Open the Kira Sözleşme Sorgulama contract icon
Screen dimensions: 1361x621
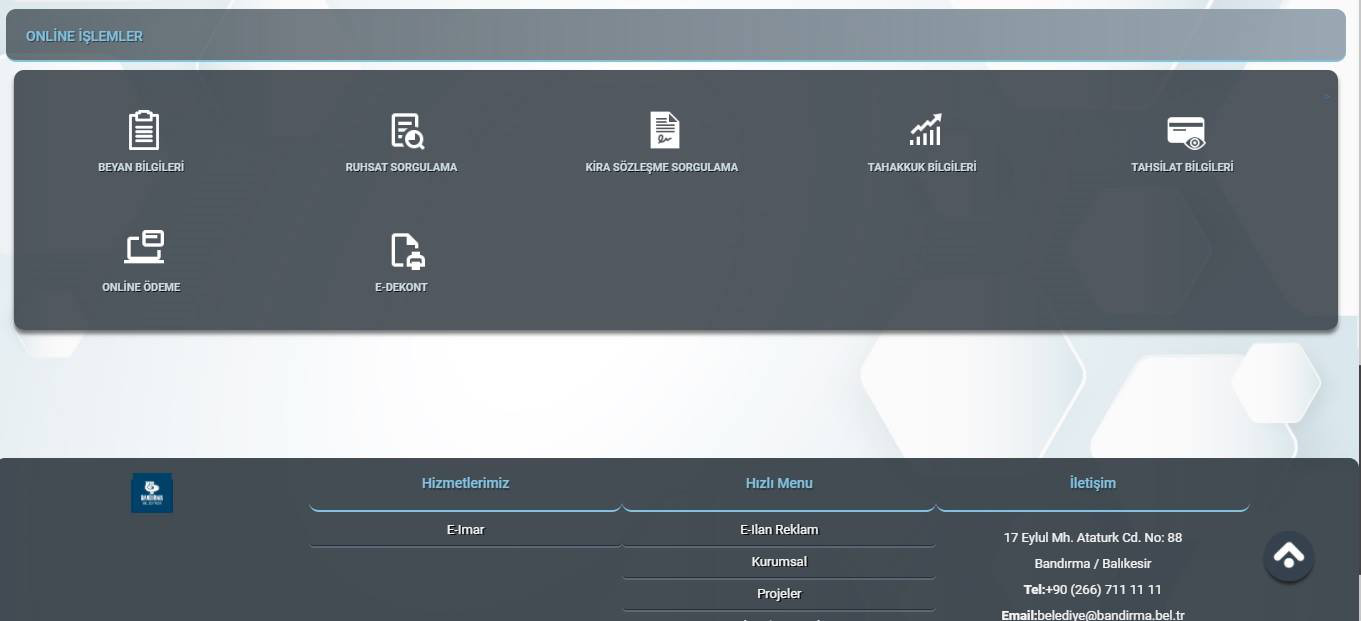click(664, 131)
